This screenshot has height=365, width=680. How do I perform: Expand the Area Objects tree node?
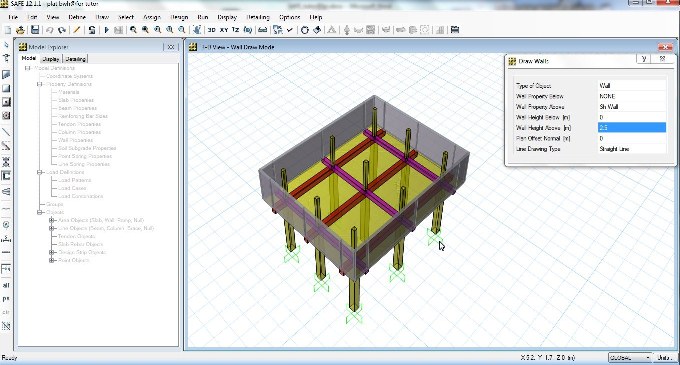(x=52, y=220)
